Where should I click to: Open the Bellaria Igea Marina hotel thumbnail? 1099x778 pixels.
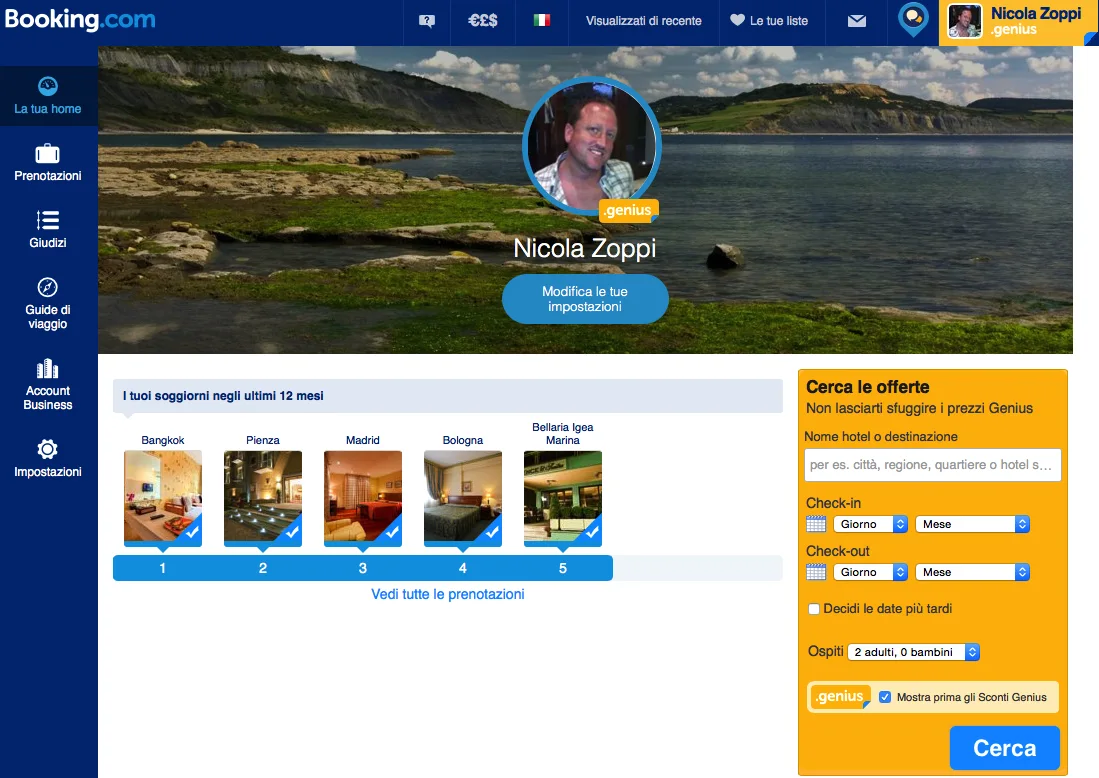pyautogui.click(x=563, y=498)
